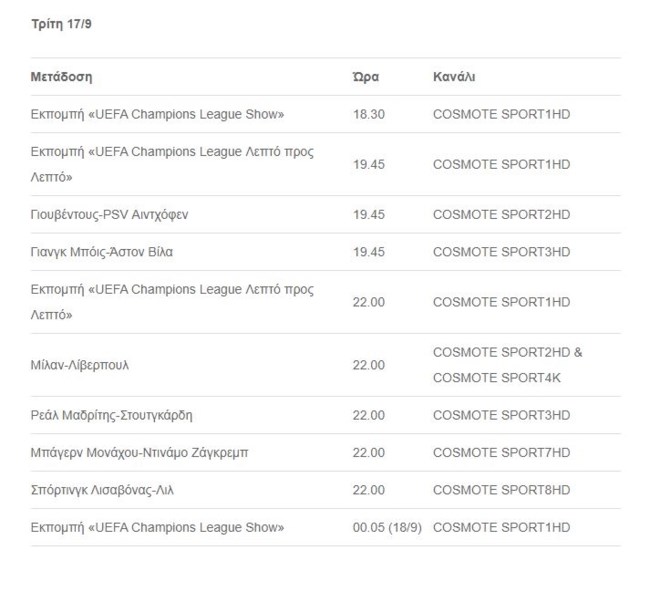Select the 18.30 UEFA Champions League Show row
Image resolution: width=650 pixels, height=602 pixels.
pos(157,115)
